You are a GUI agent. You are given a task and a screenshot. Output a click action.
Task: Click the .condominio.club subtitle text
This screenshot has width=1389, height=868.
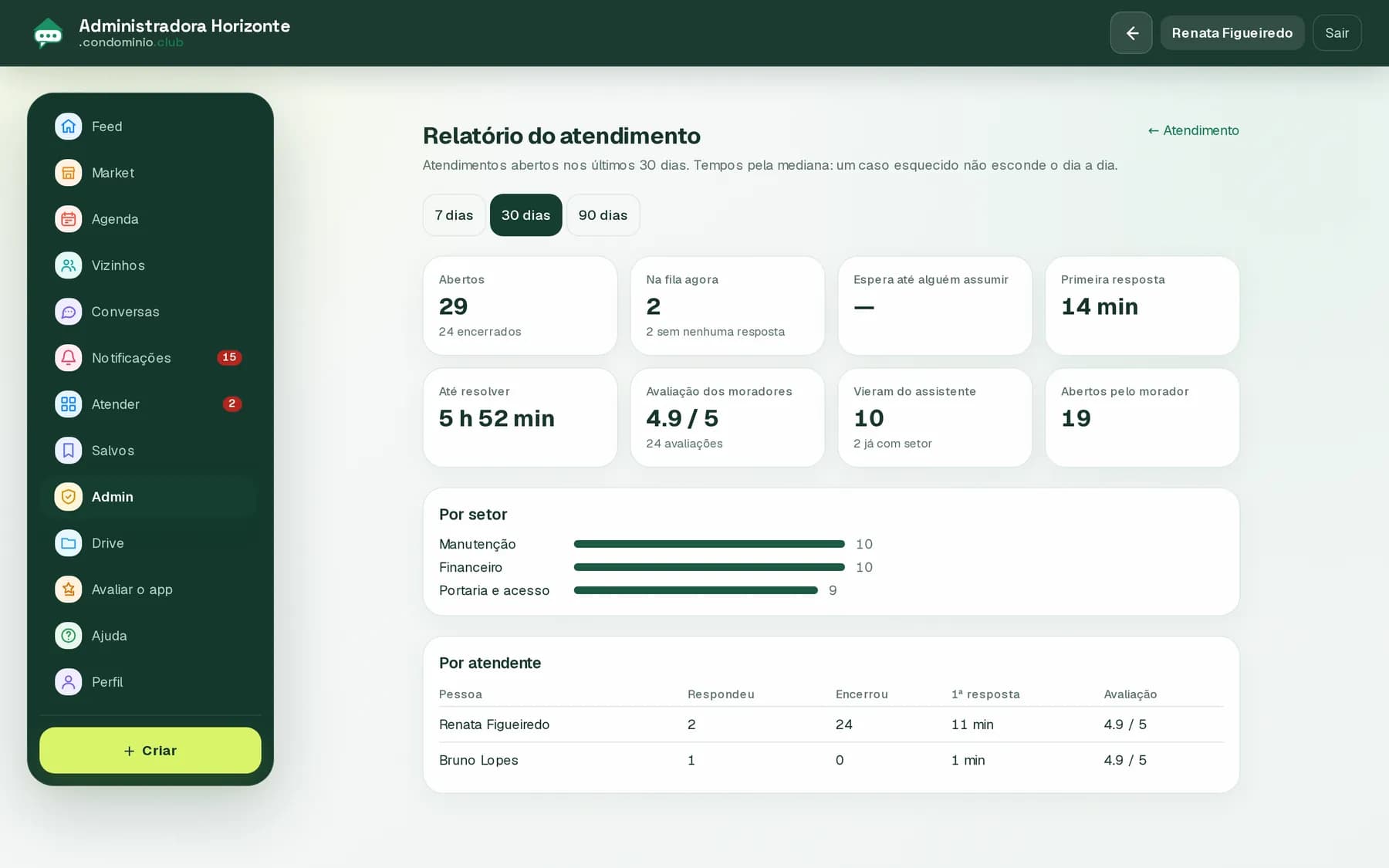tap(131, 42)
